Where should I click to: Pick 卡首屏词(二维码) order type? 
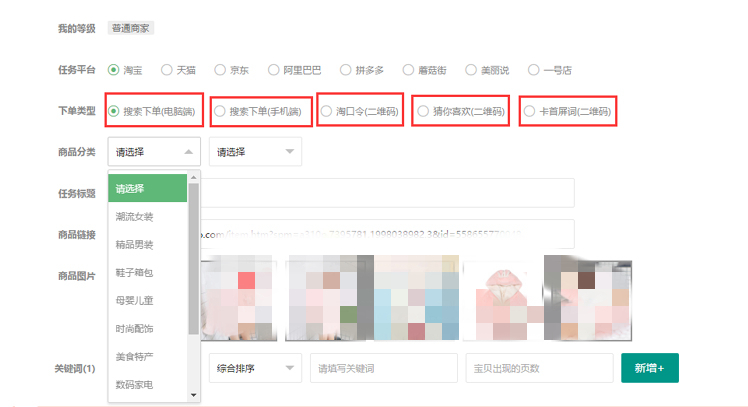tap(530, 112)
